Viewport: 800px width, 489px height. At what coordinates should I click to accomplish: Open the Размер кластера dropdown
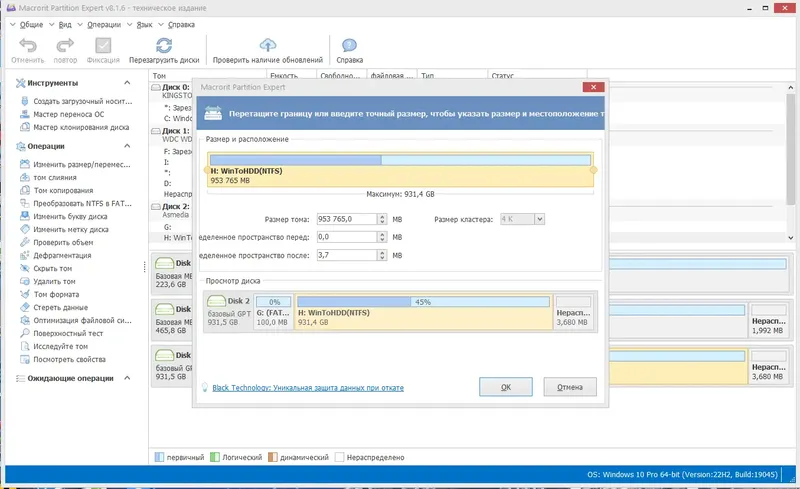[x=539, y=219]
